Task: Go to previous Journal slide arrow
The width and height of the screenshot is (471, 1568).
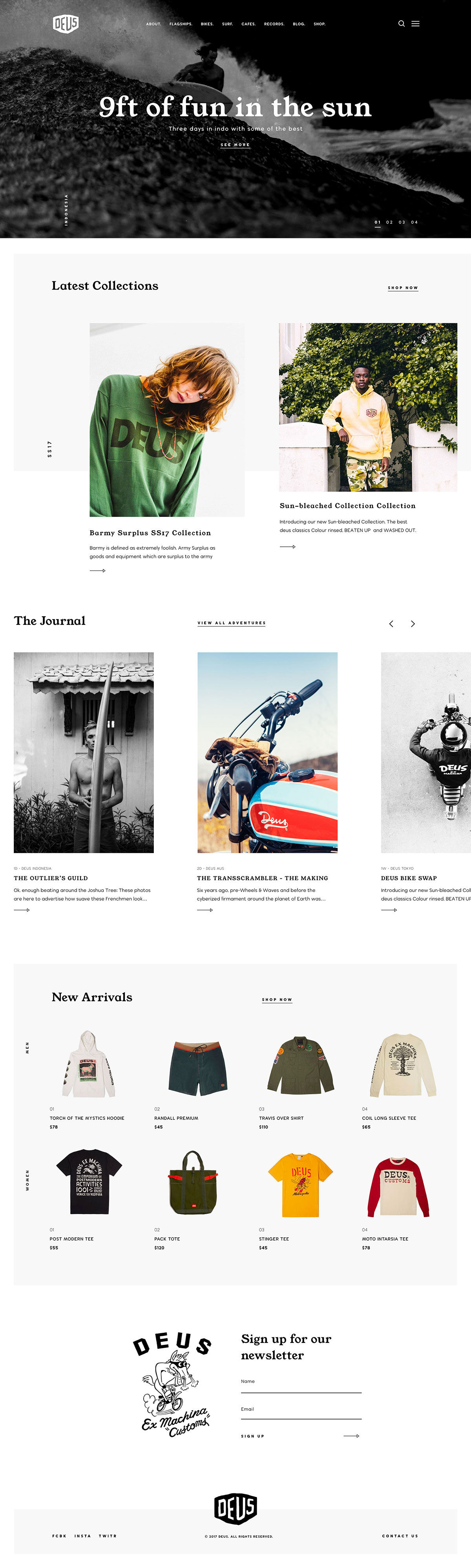Action: point(391,624)
